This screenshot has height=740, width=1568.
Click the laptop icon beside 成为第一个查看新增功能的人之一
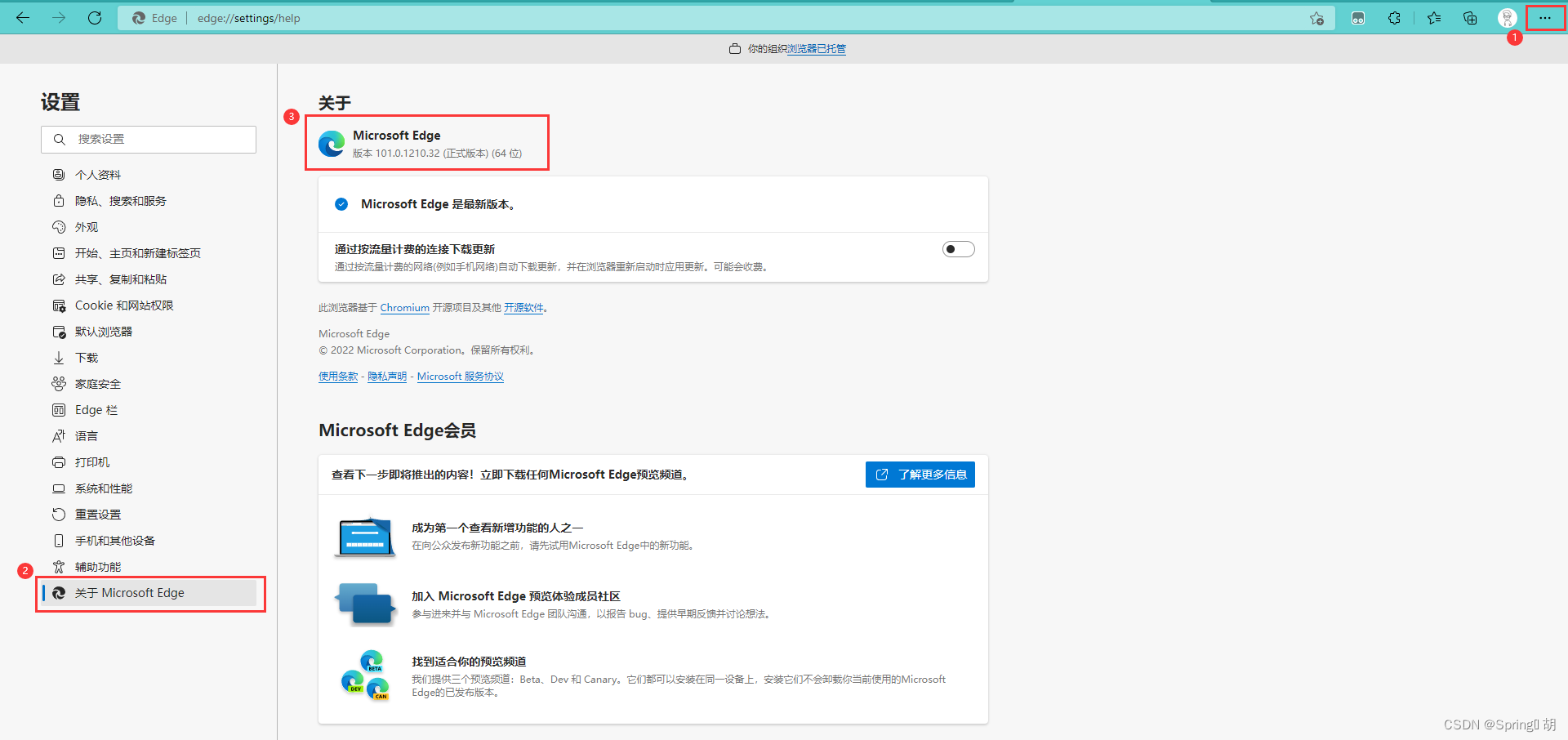pyautogui.click(x=365, y=537)
